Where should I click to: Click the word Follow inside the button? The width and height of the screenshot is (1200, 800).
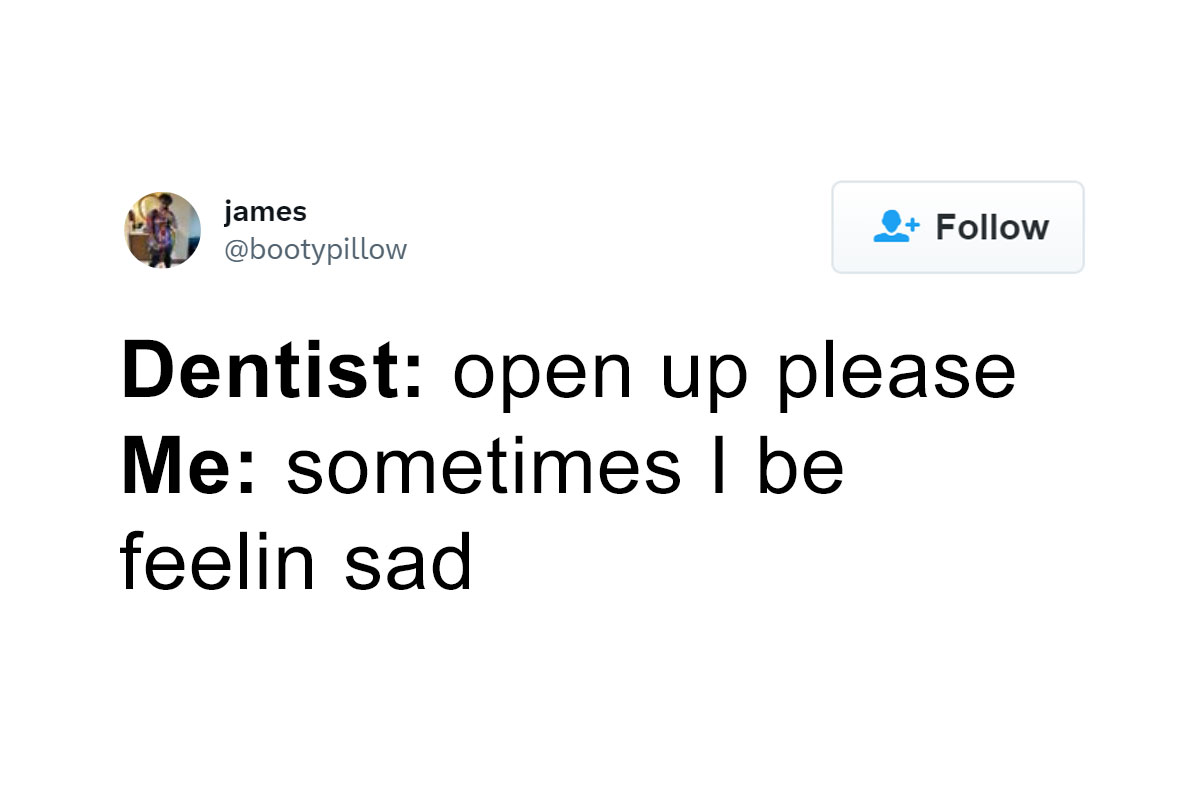[992, 227]
